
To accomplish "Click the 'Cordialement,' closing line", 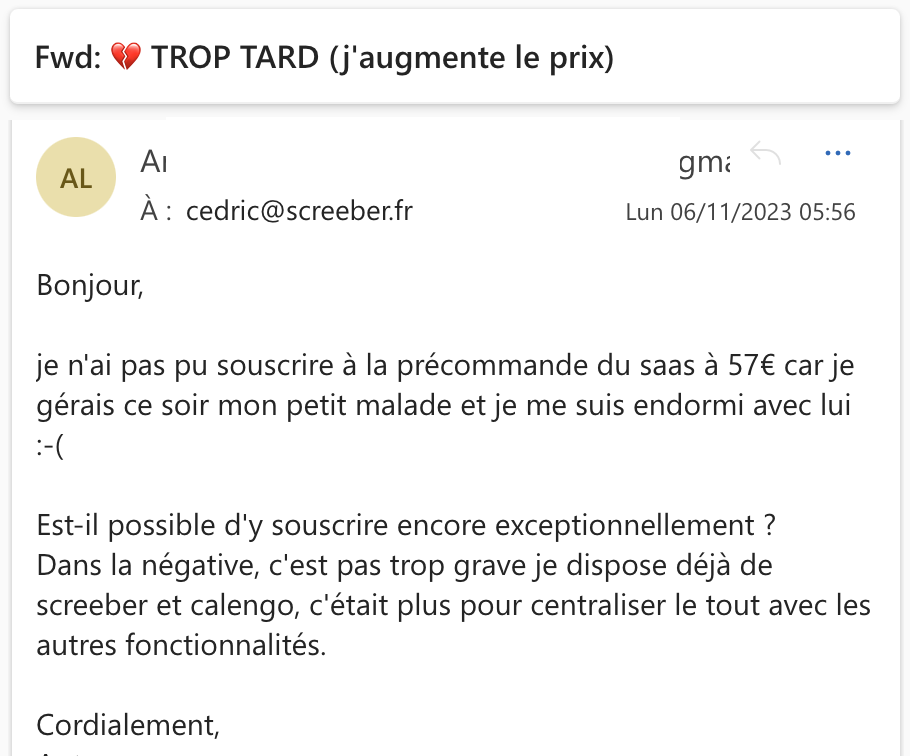I will [128, 722].
